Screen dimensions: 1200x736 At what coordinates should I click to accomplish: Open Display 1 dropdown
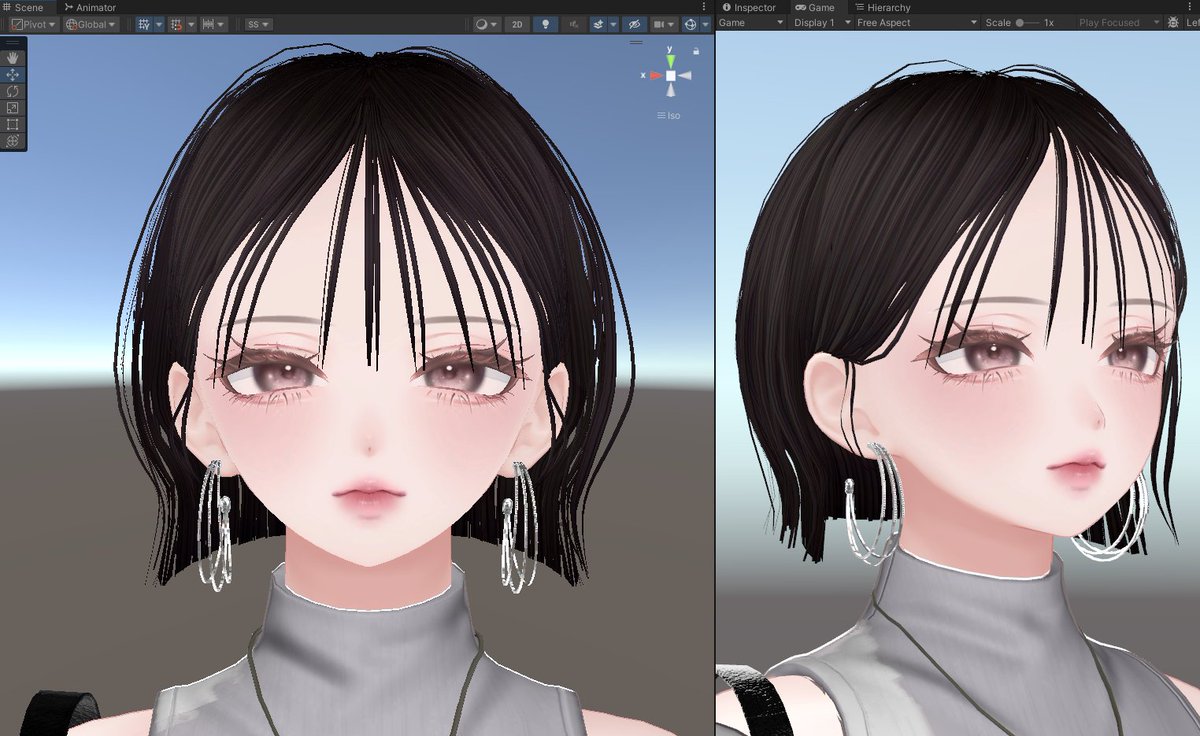[822, 22]
